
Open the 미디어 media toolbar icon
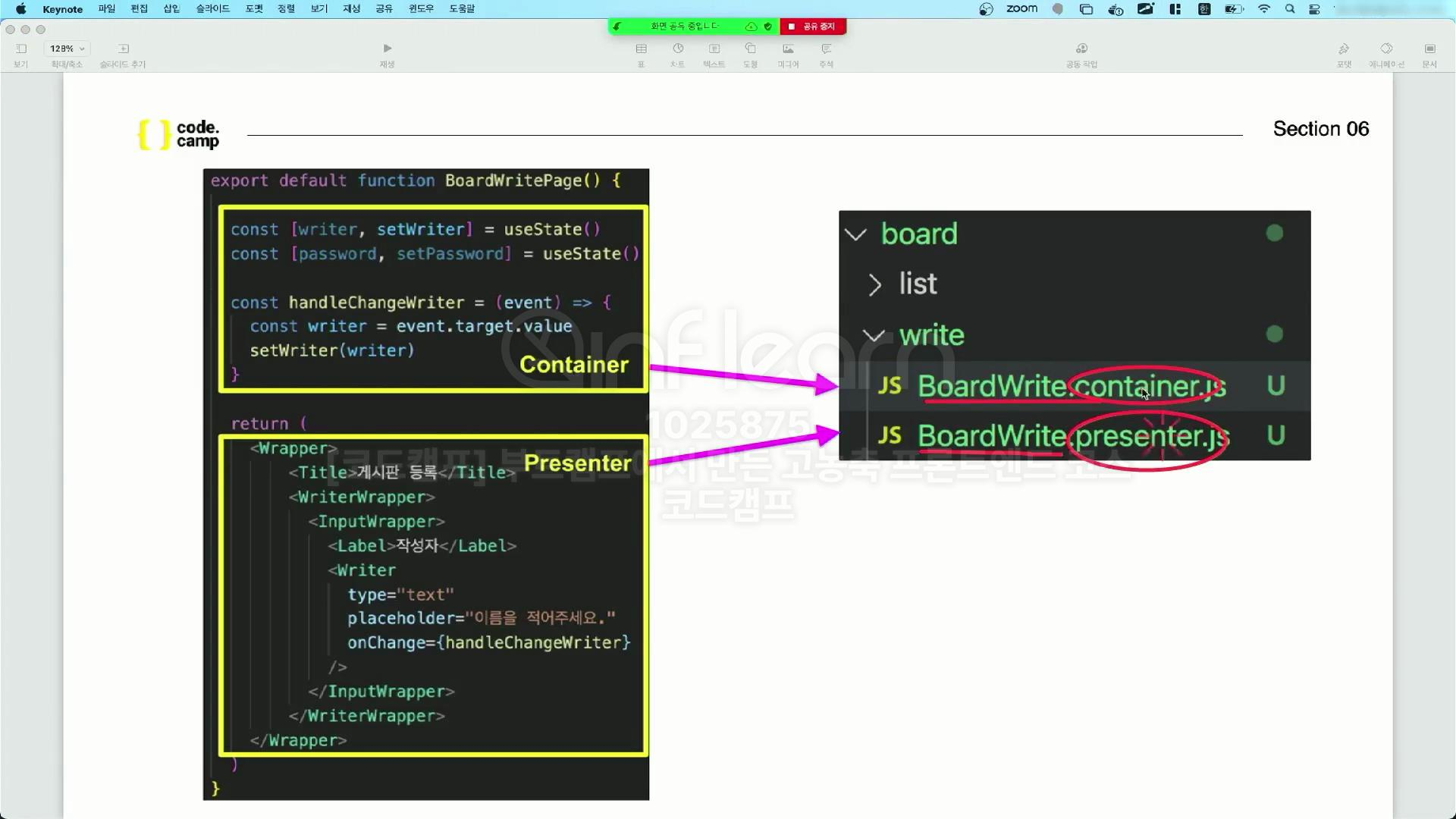788,49
